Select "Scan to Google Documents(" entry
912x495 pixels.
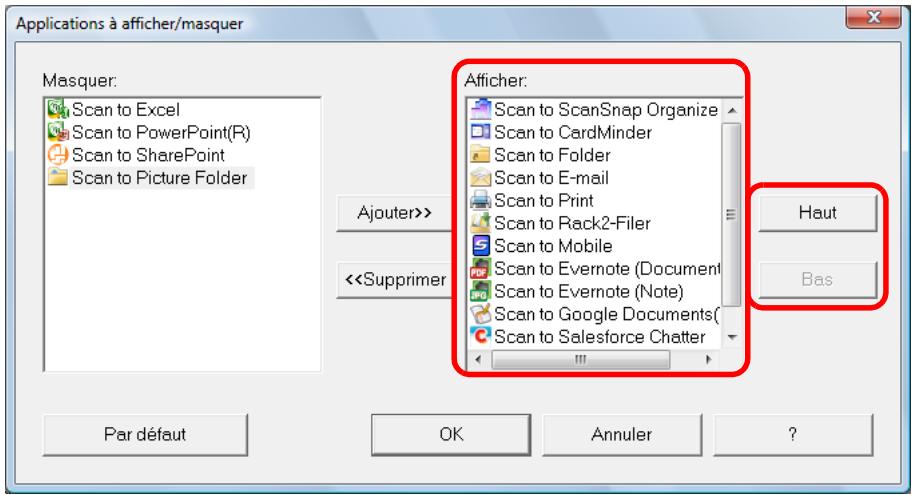[x=607, y=314]
